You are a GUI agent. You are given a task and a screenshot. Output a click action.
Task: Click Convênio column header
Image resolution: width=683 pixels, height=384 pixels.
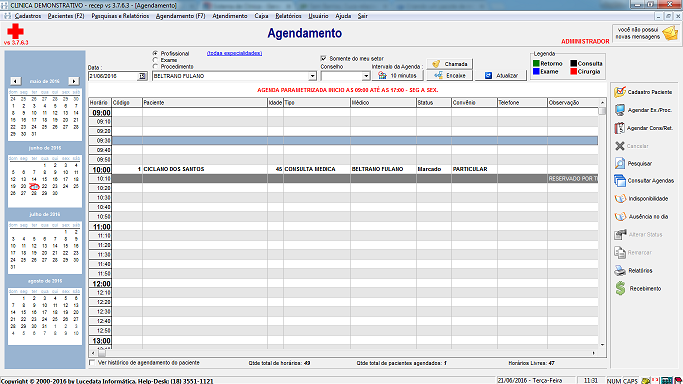[x=474, y=102]
